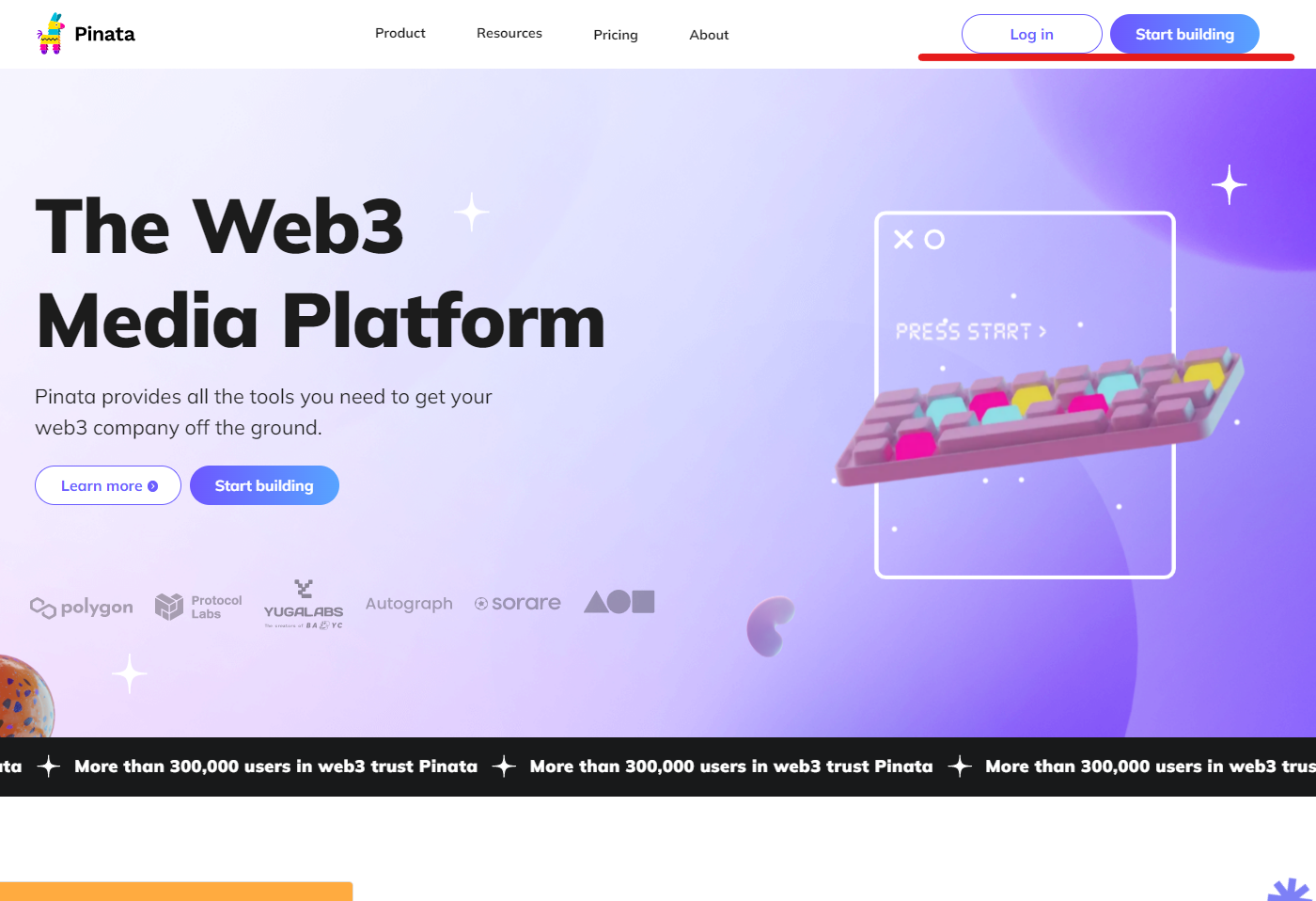Click the circle icon in the illustration window
This screenshot has width=1316, height=901.
point(934,240)
